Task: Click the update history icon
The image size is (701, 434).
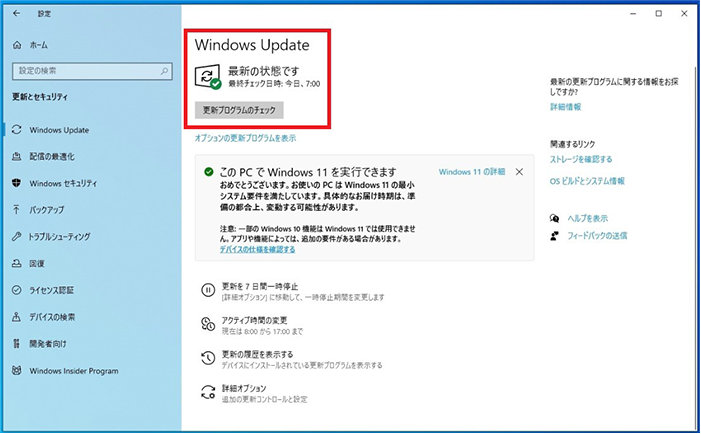Action: click(208, 358)
